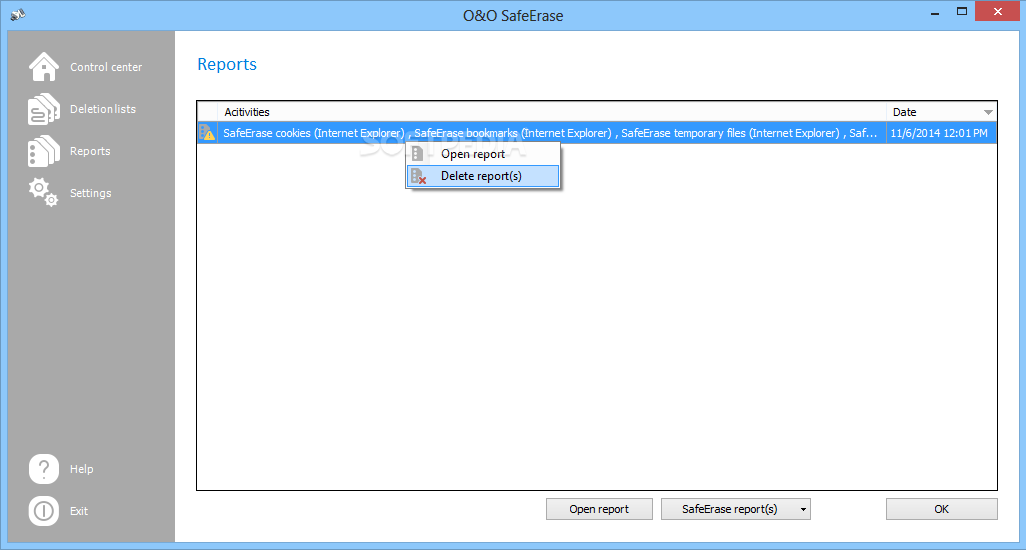The width and height of the screenshot is (1026, 550).
Task: Click the Delete report(s) icon with red X
Action: pos(419,176)
